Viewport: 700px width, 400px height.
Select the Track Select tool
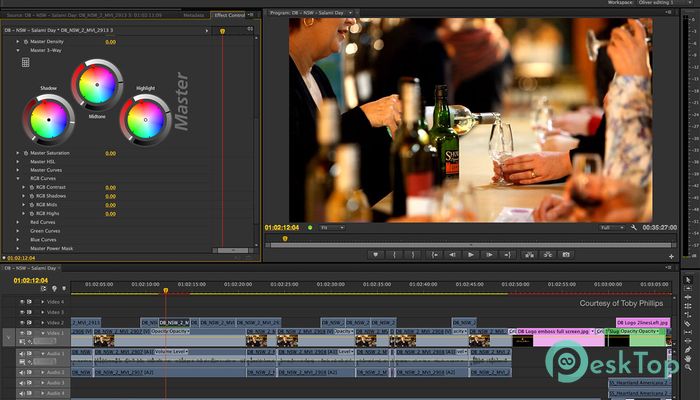point(688,288)
